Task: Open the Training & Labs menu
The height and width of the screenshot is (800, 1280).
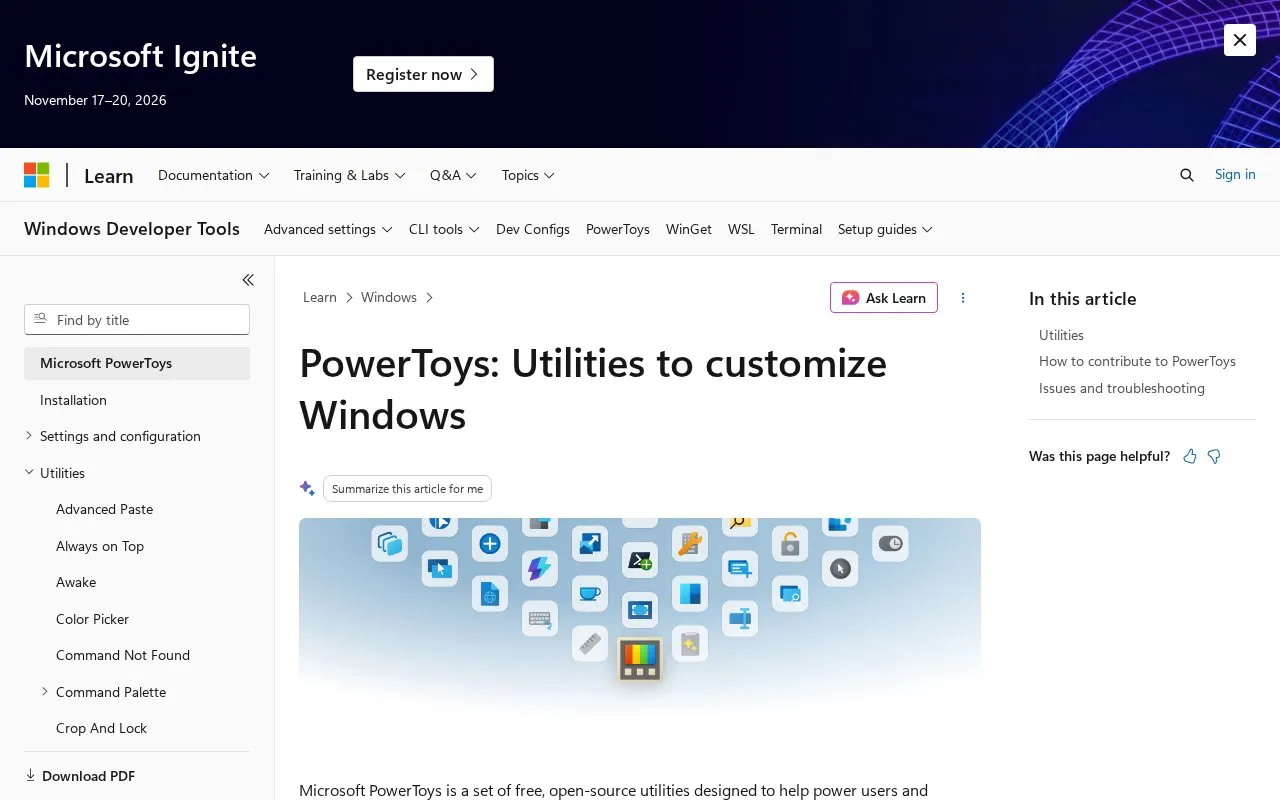Action: pos(350,175)
